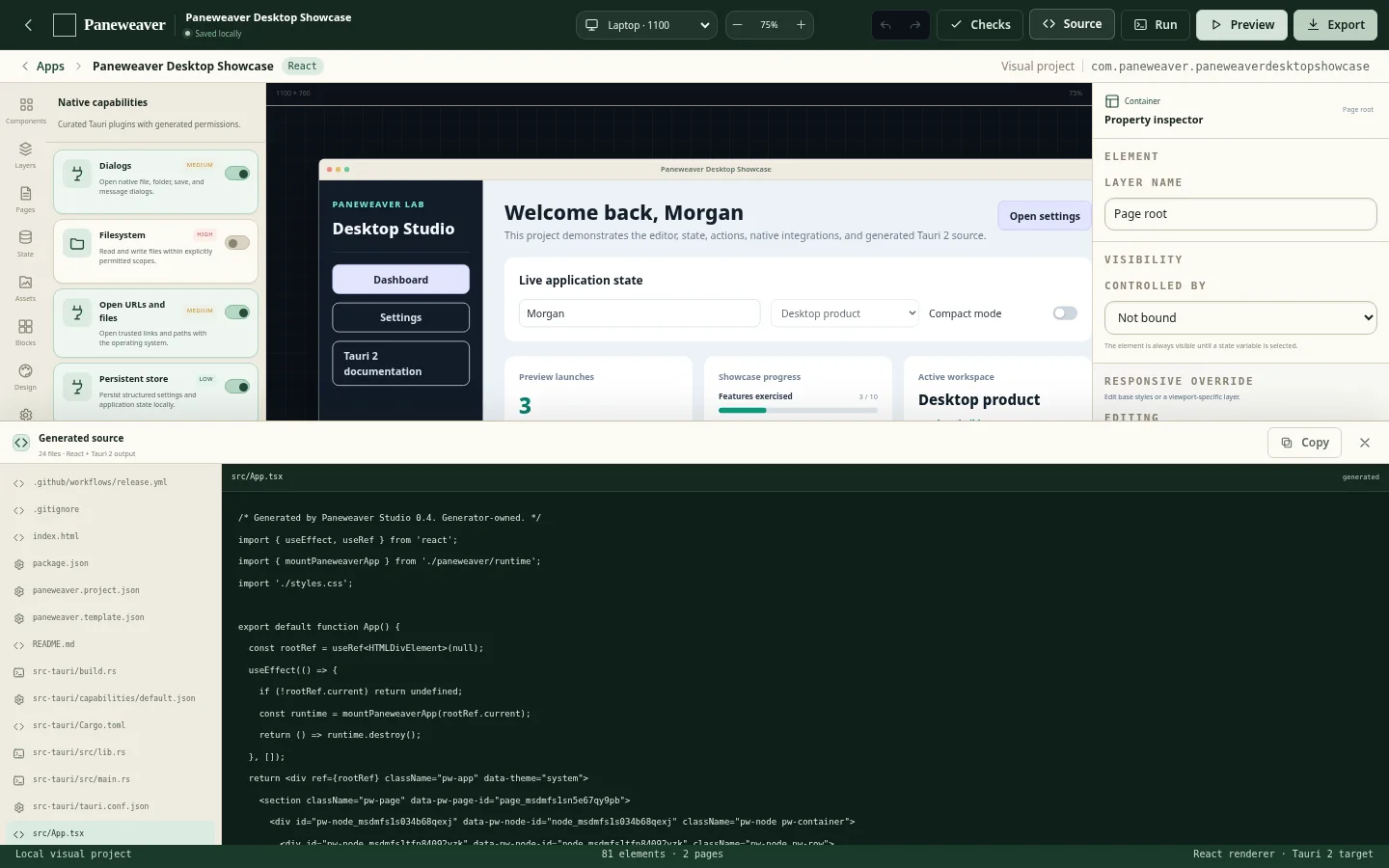Open src-tauri/Cargo.toml file
Screen dimensions: 1389x868
coord(111,725)
